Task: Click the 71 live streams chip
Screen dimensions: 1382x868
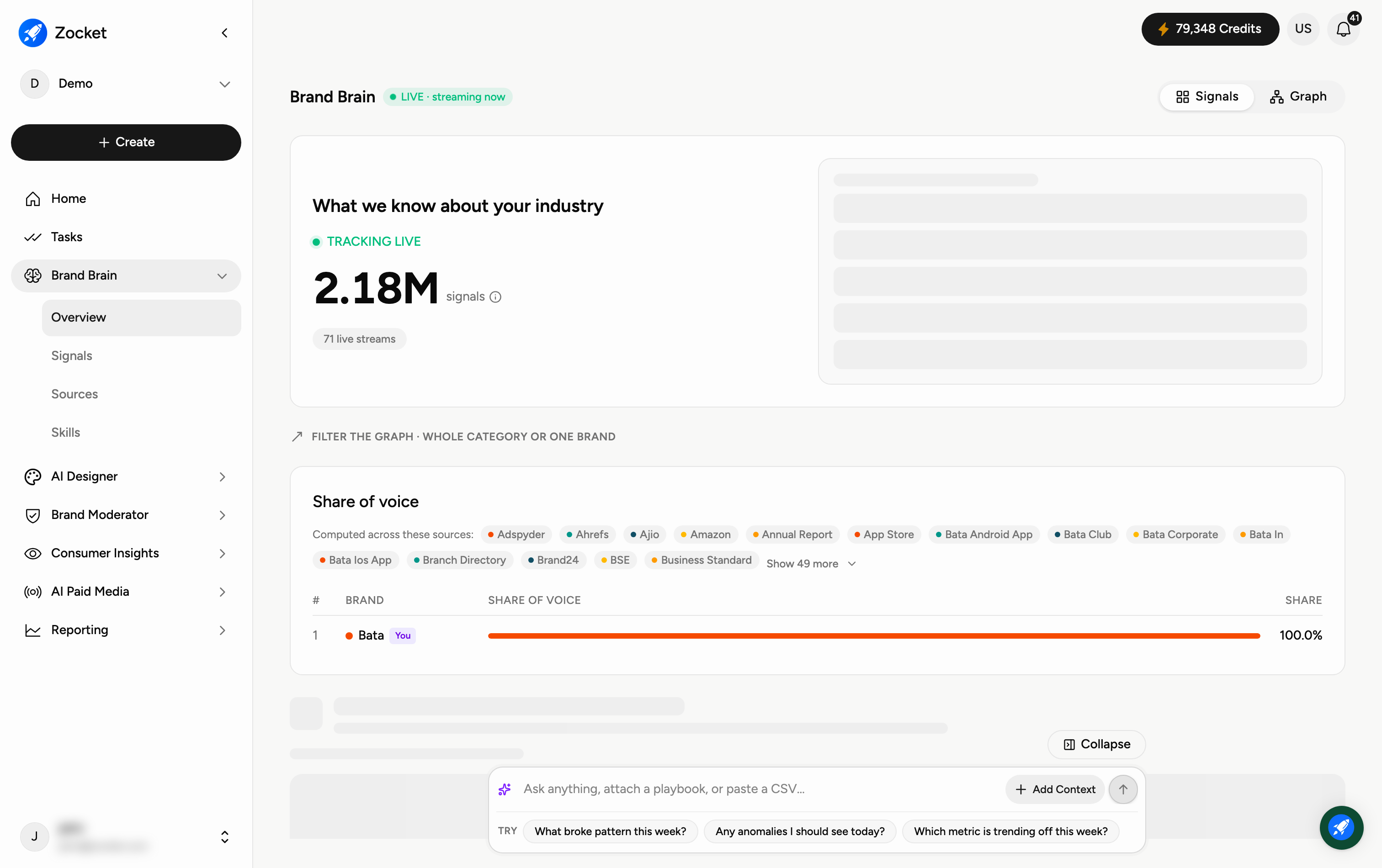Action: (x=359, y=339)
